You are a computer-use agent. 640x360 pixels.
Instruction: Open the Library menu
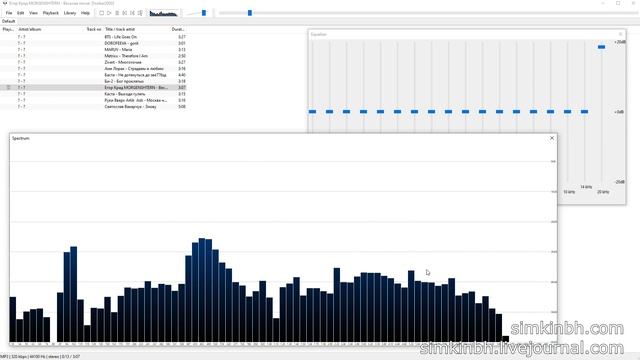[70, 13]
